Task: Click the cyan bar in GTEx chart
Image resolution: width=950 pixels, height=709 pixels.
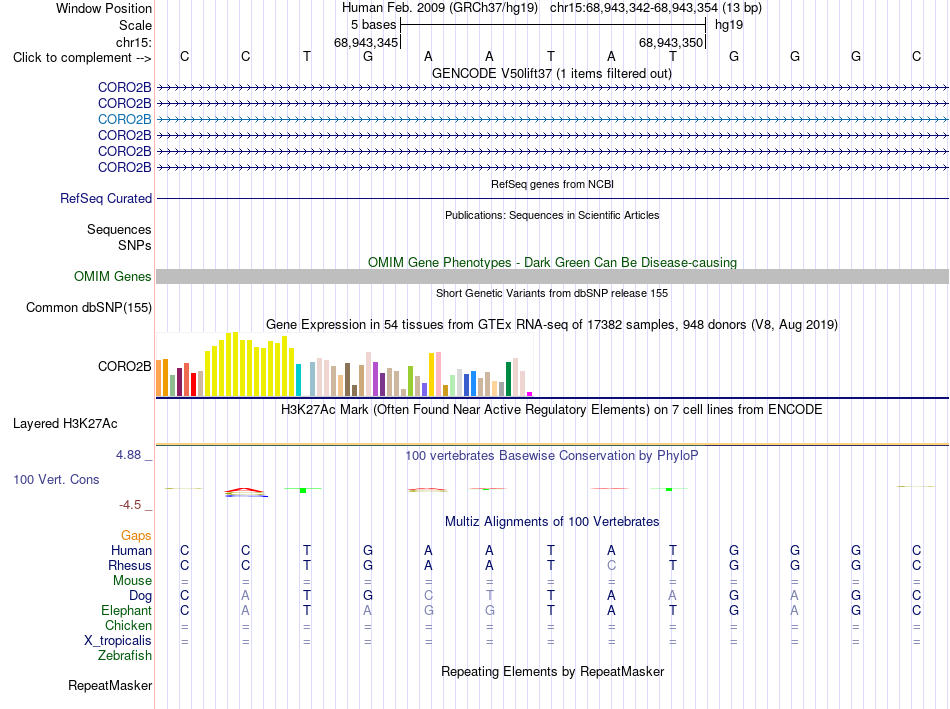Action: tap(298, 380)
